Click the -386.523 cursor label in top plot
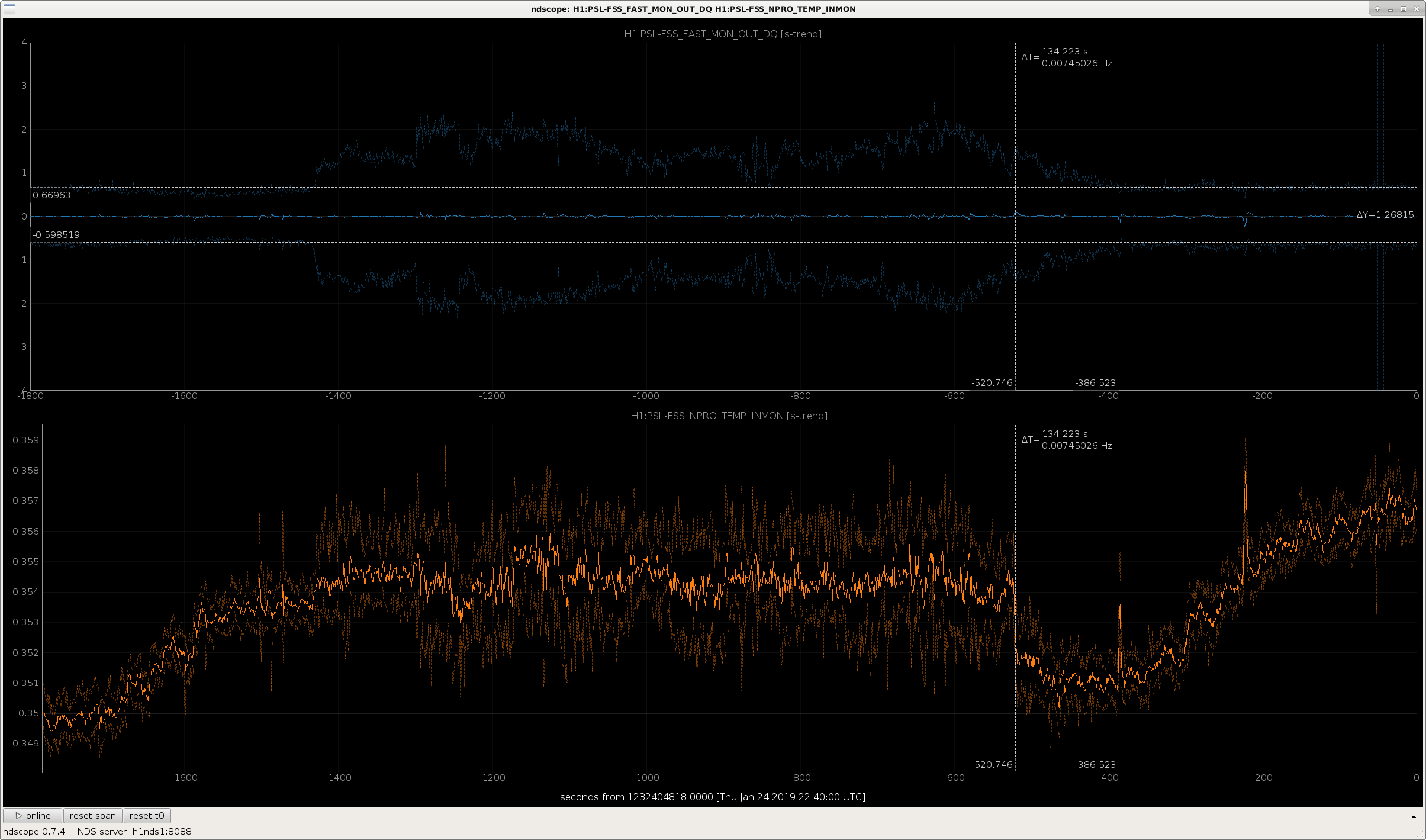 [1095, 383]
